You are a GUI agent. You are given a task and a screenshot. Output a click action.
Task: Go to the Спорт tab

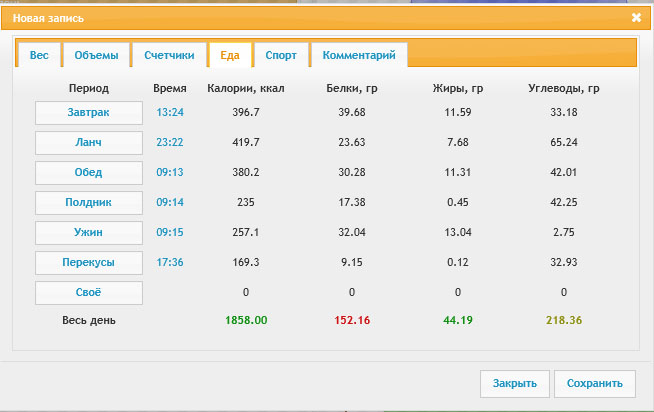click(x=280, y=56)
